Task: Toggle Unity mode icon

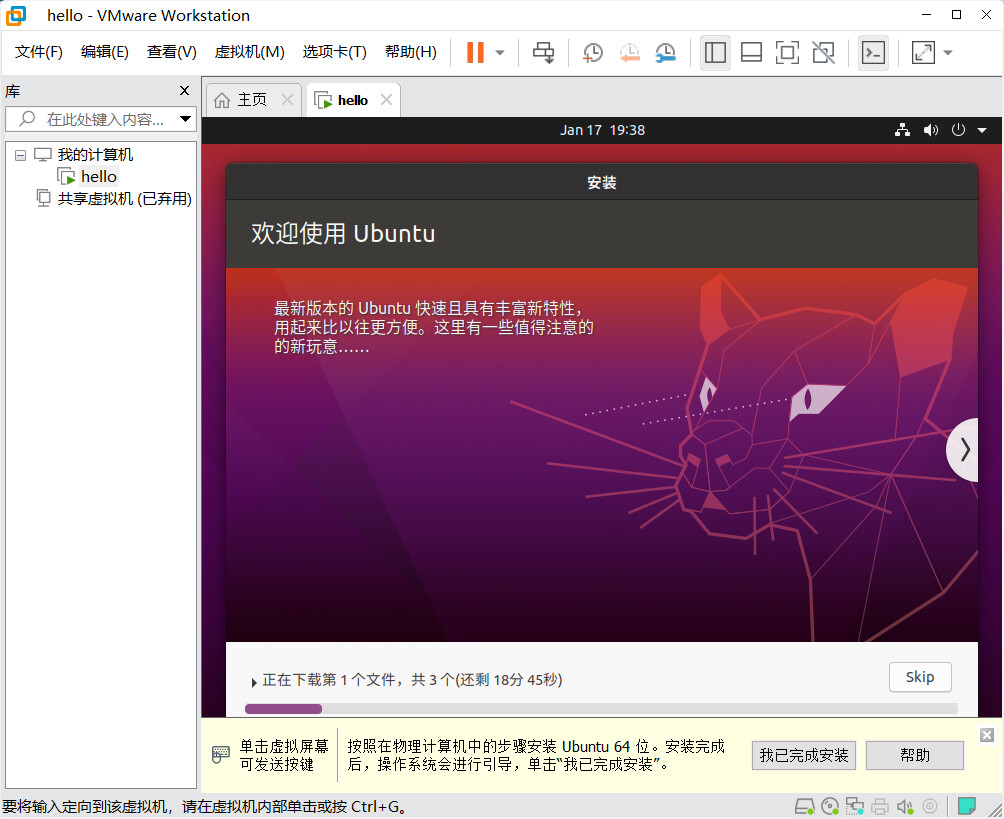Action: coord(823,53)
